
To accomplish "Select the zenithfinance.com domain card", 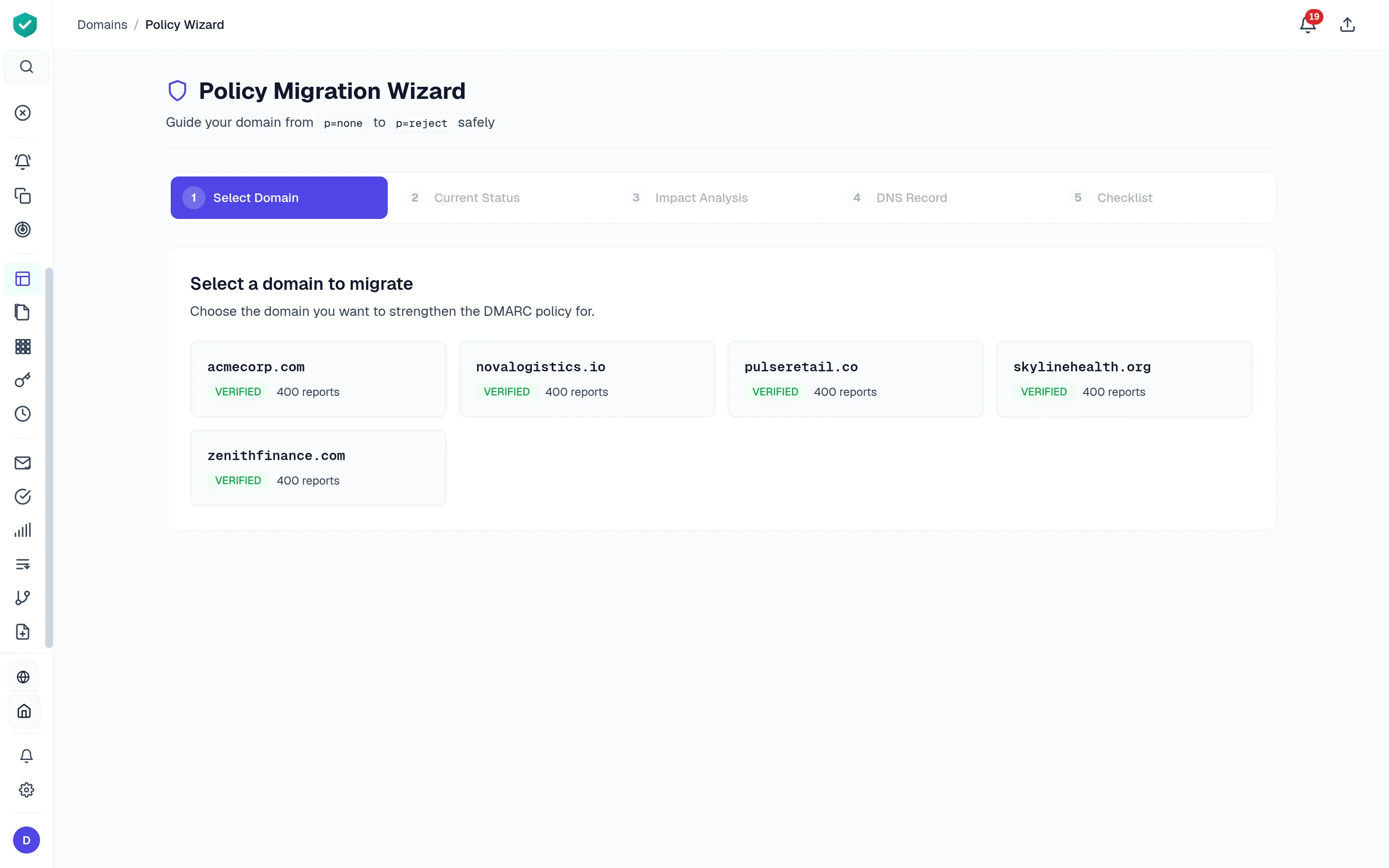I will (318, 467).
